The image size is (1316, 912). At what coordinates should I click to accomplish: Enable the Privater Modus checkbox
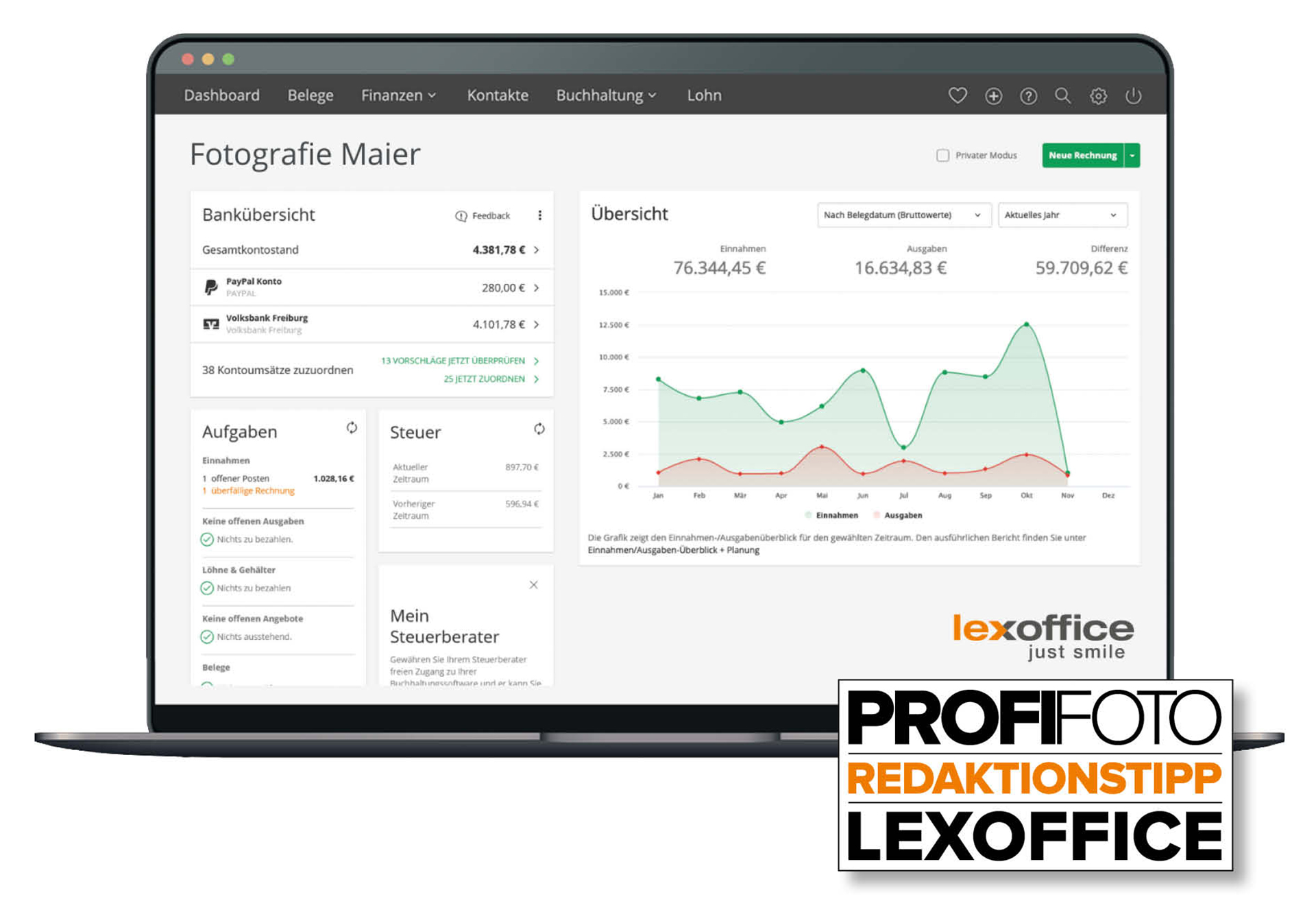click(942, 156)
